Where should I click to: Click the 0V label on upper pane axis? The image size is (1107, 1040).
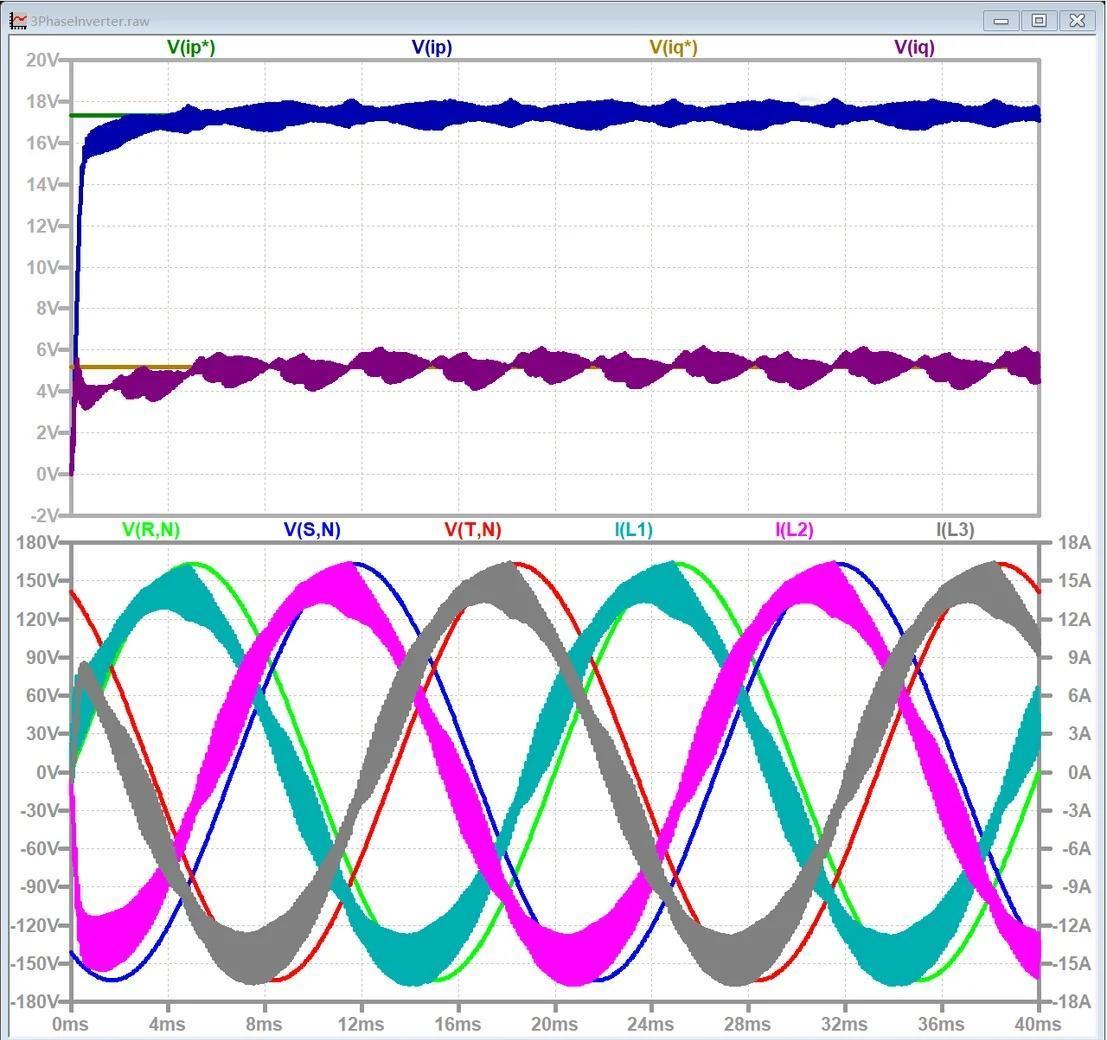point(47,474)
